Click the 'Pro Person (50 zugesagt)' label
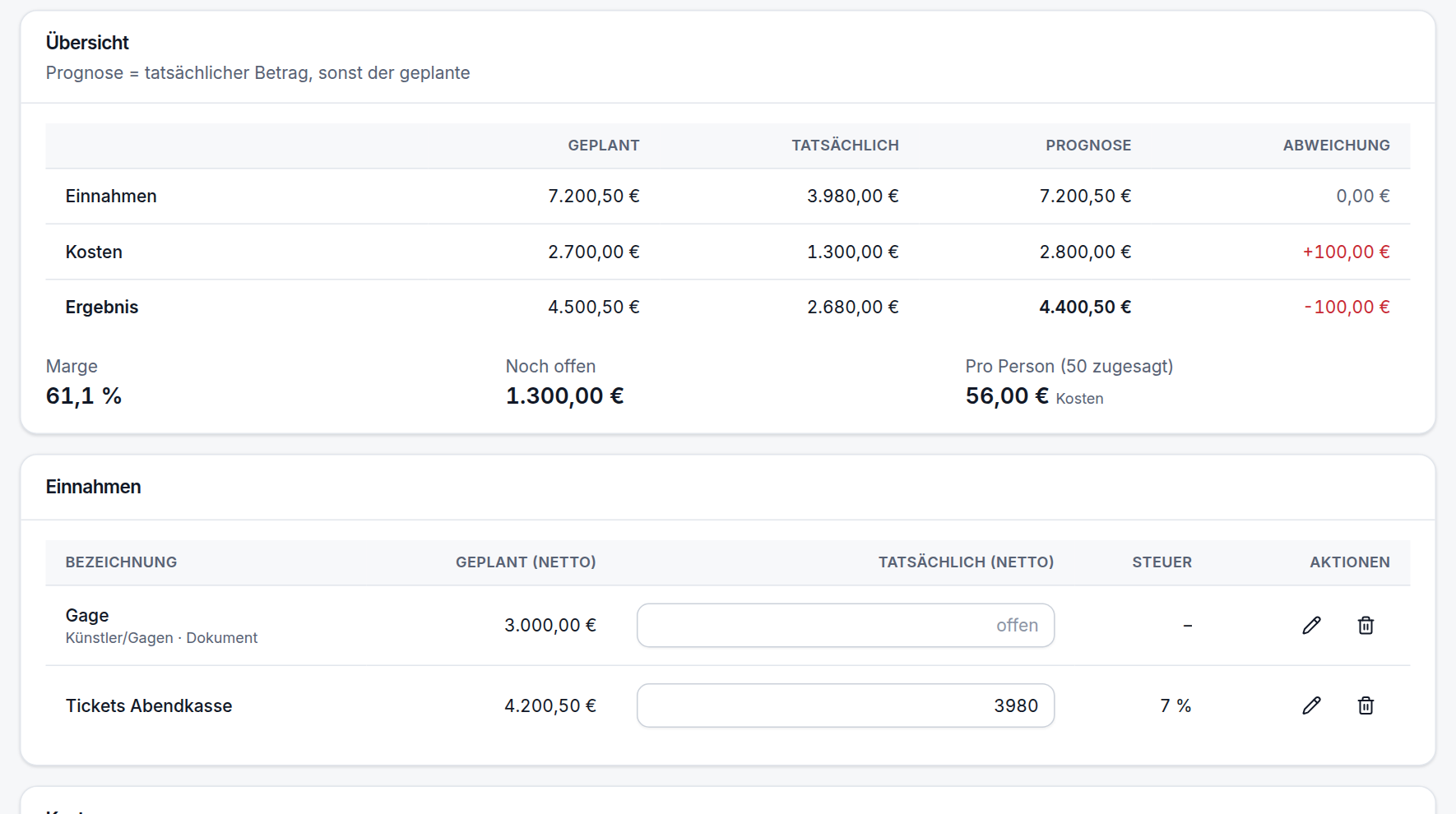Viewport: 1456px width, 814px height. (x=1069, y=367)
